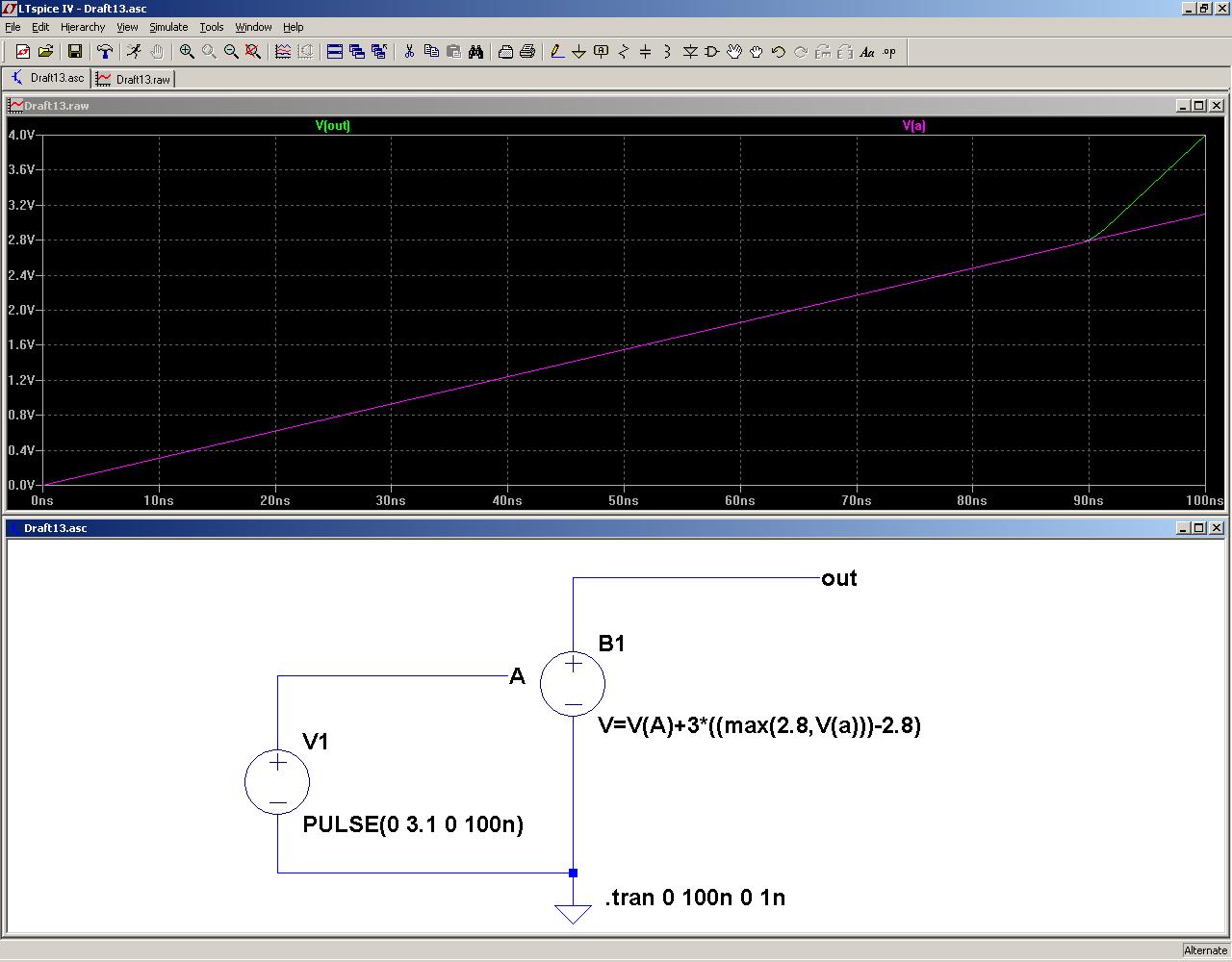Save the current file
This screenshot has width=1232, height=962.
pyautogui.click(x=75, y=52)
